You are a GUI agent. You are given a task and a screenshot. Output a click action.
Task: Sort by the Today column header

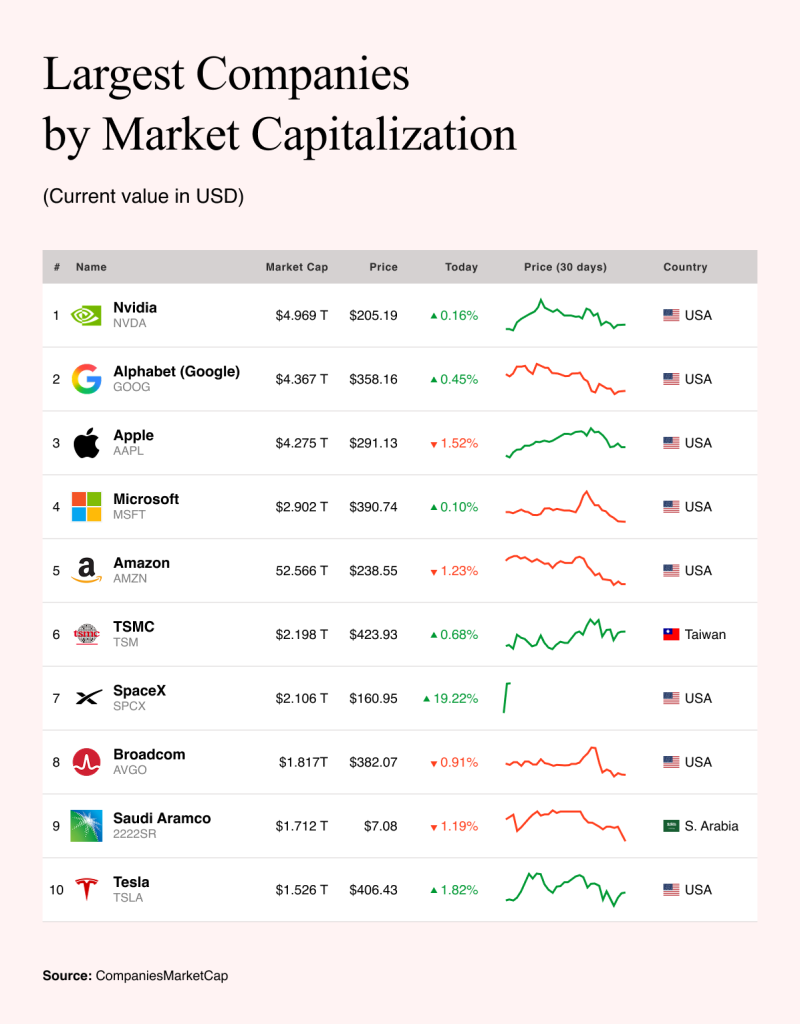[x=461, y=267]
